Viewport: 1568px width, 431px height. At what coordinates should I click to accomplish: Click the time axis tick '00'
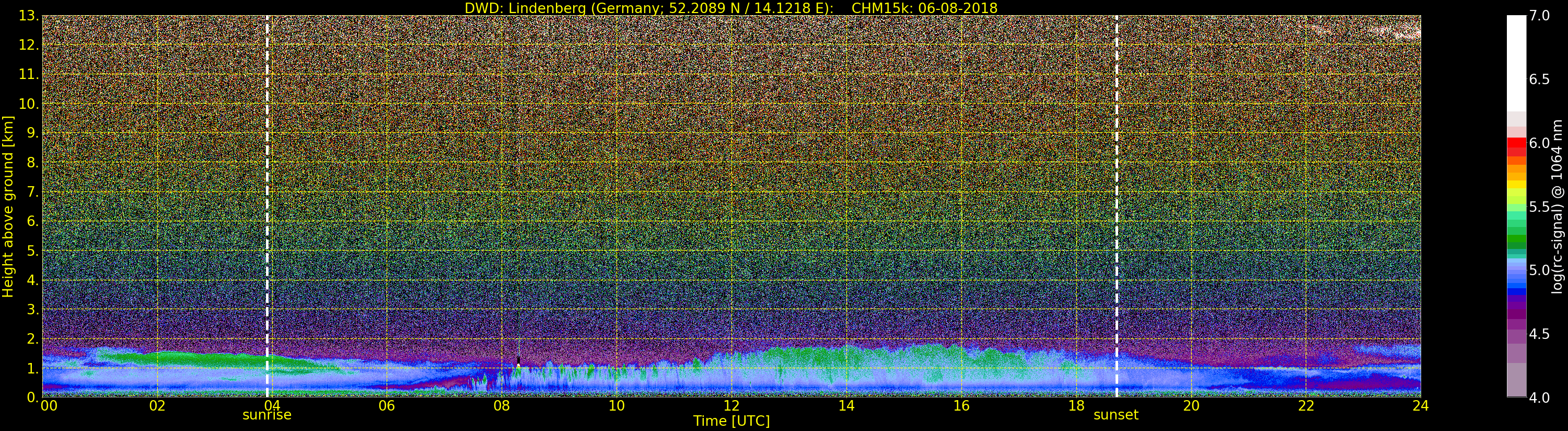click(49, 406)
